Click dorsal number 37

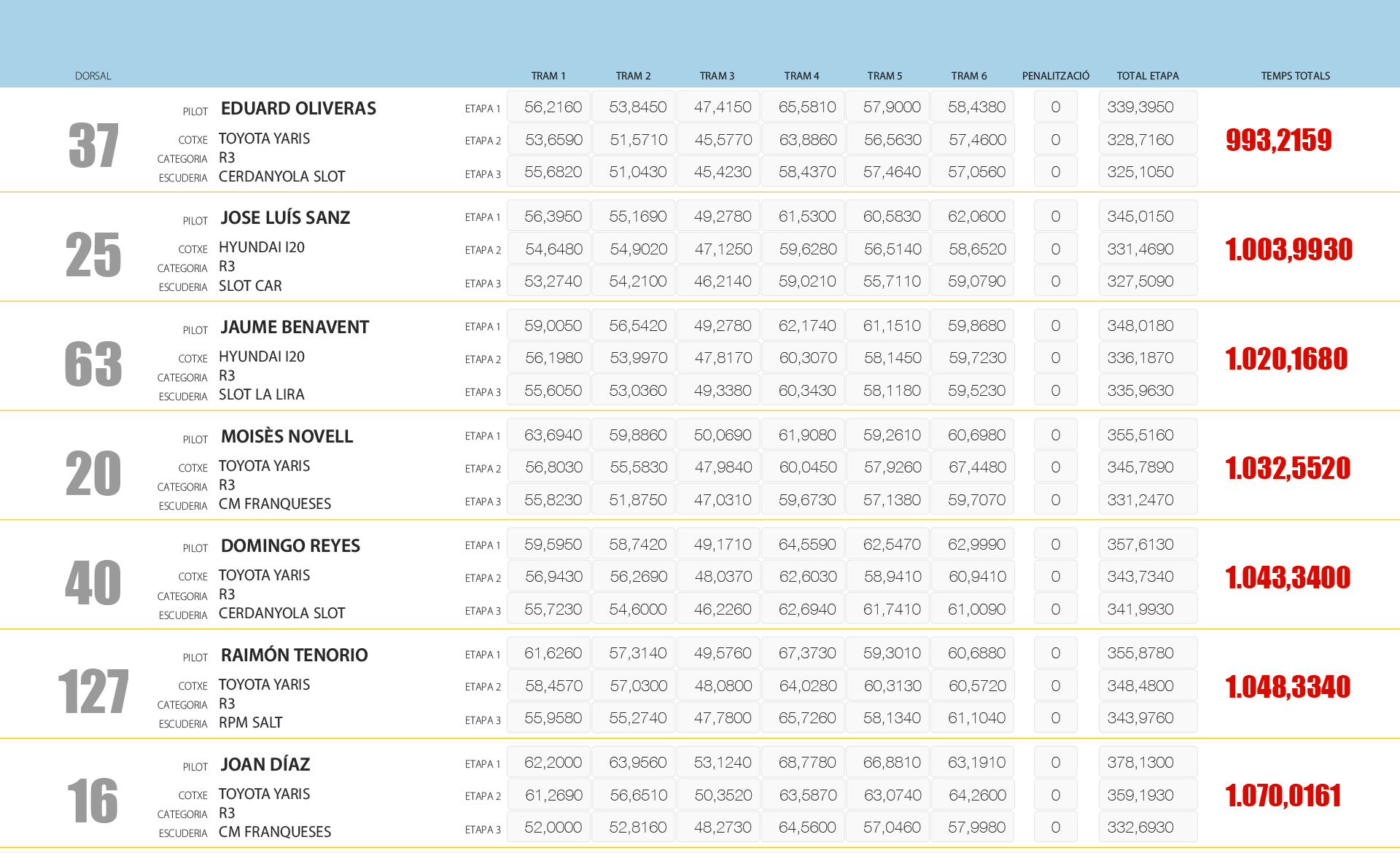coord(93,146)
